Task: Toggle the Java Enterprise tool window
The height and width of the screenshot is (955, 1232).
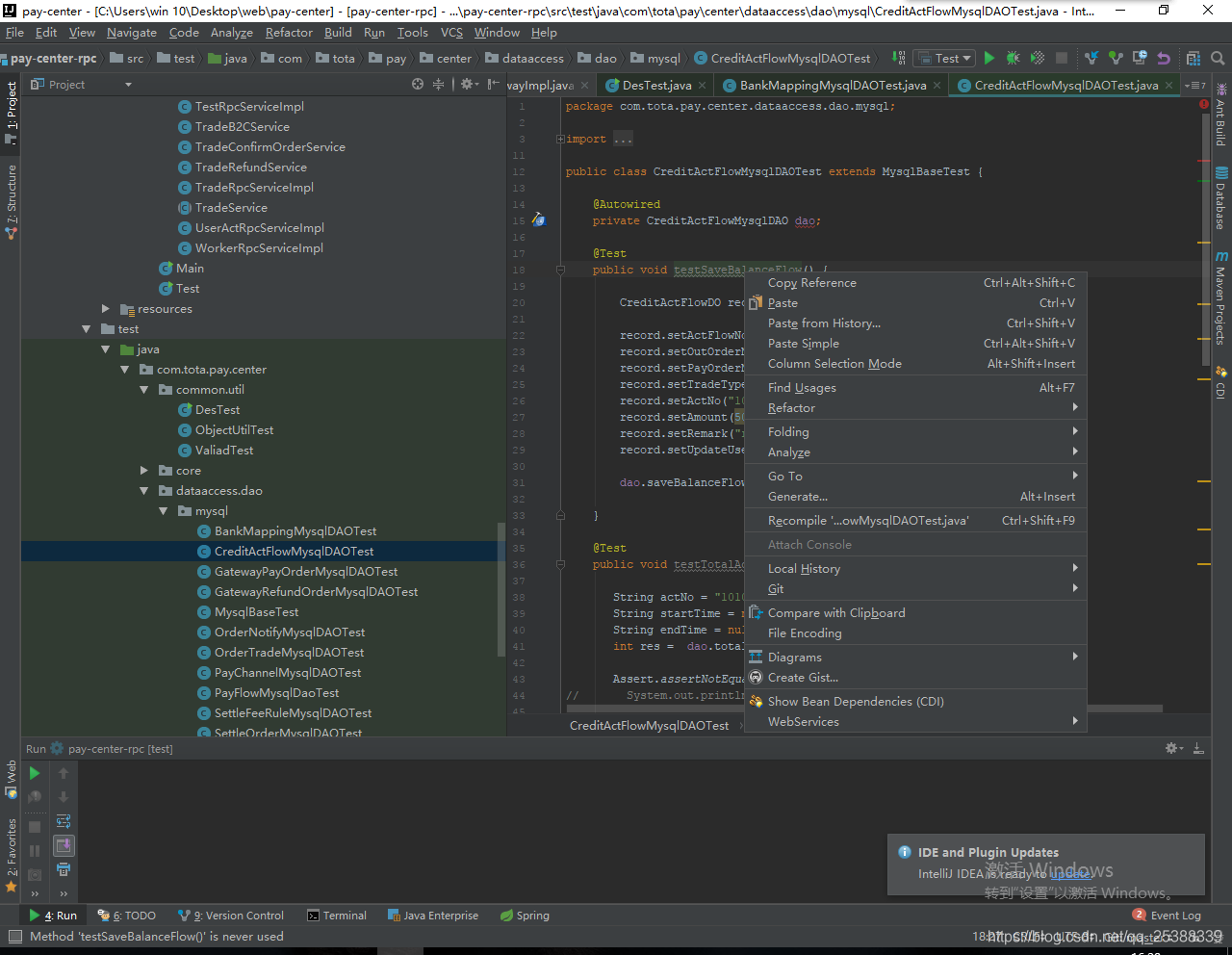Action: pyautogui.click(x=433, y=916)
